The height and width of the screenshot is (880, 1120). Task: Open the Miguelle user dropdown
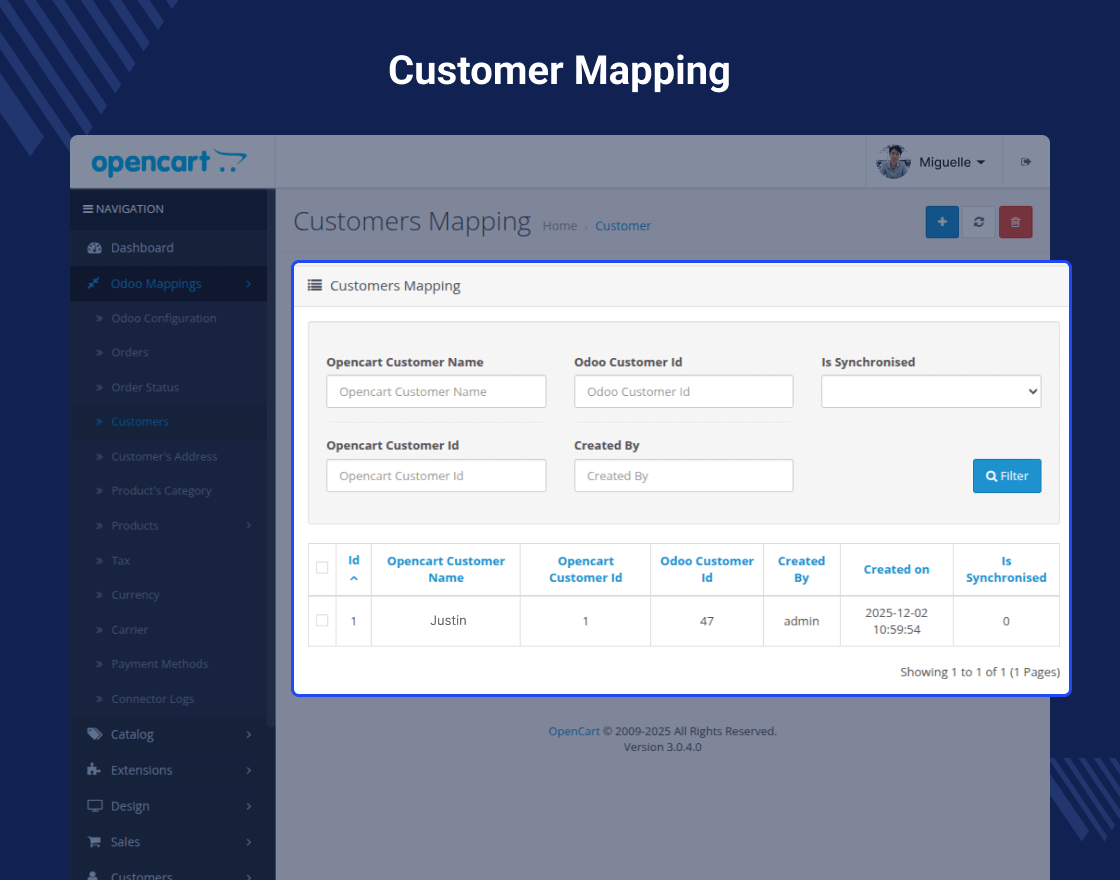[x=951, y=162]
